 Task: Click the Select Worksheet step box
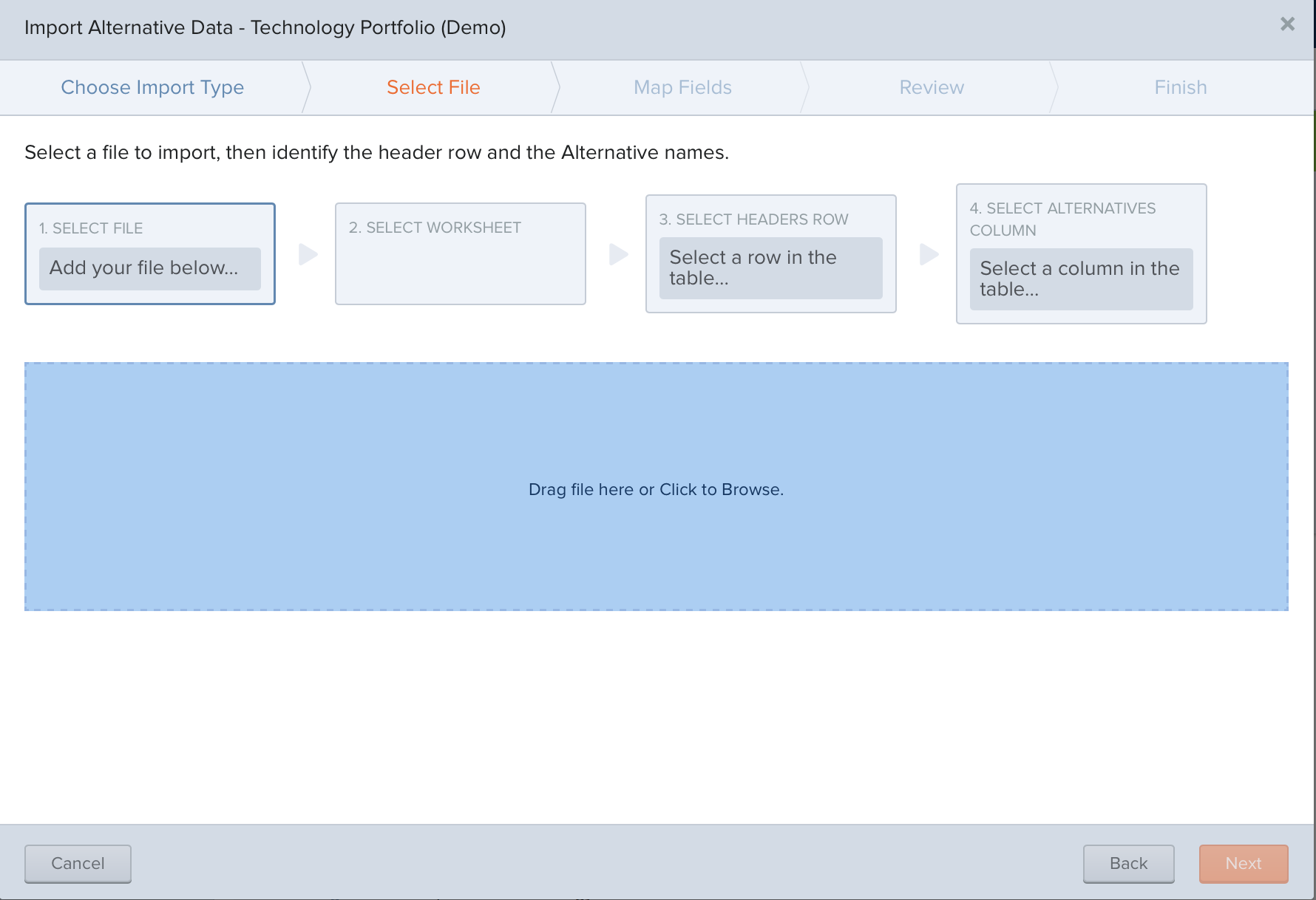click(461, 253)
